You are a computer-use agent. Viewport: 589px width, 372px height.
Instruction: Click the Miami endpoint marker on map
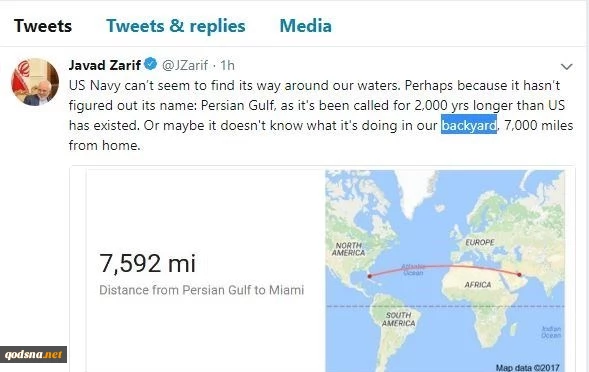370,276
